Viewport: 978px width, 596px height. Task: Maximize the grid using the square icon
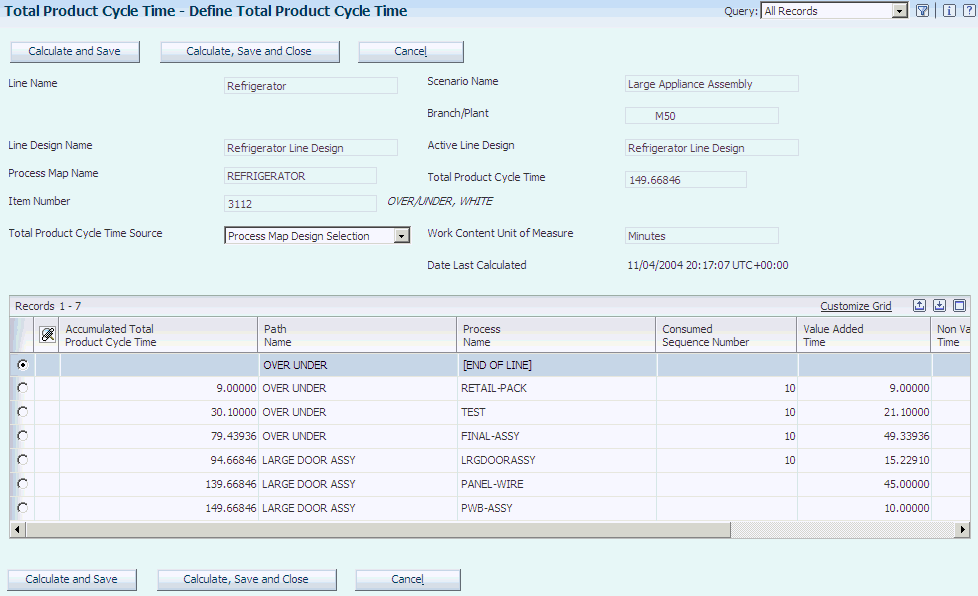tap(959, 306)
